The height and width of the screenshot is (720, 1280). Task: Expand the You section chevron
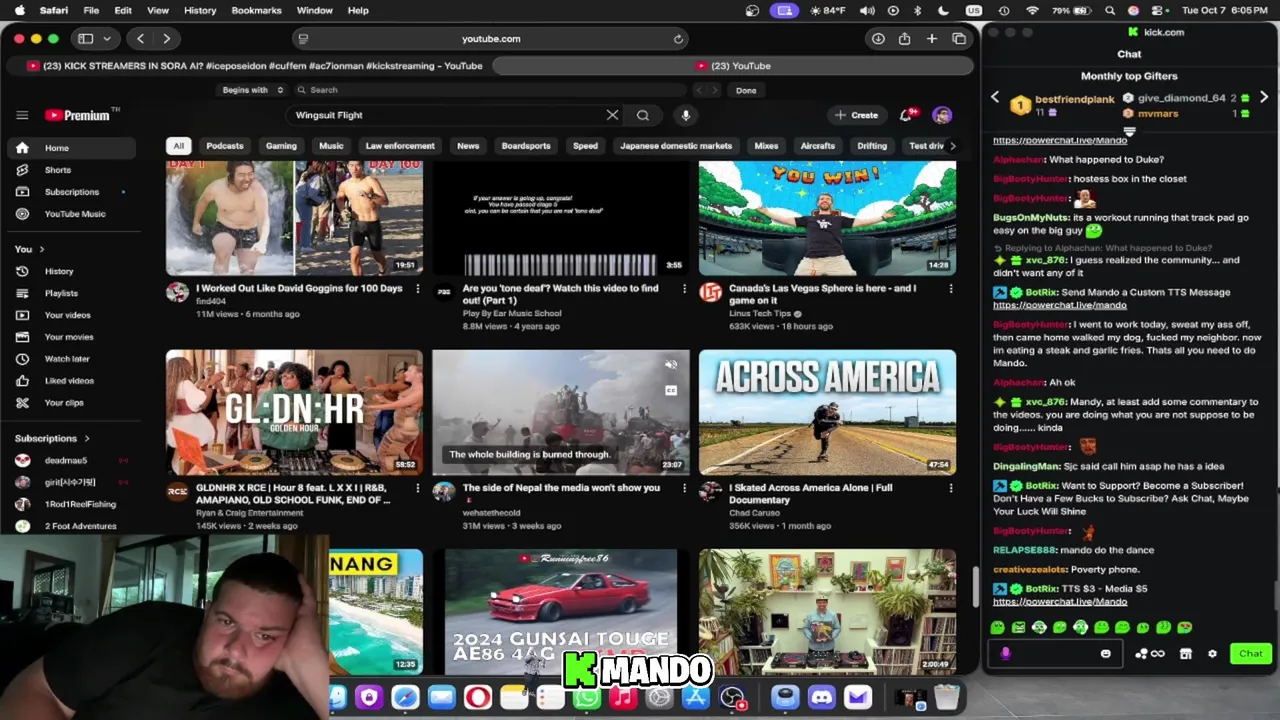pyautogui.click(x=41, y=249)
